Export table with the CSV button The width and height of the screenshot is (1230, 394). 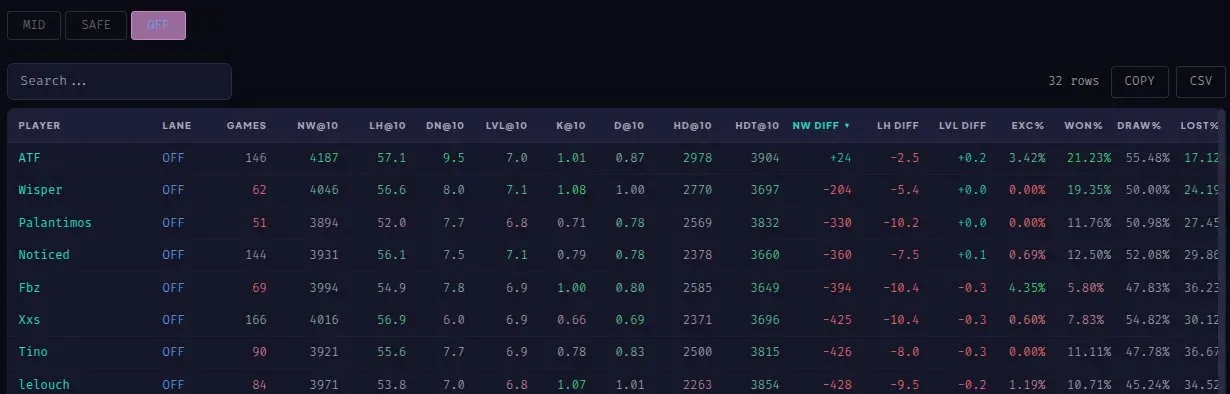1200,81
